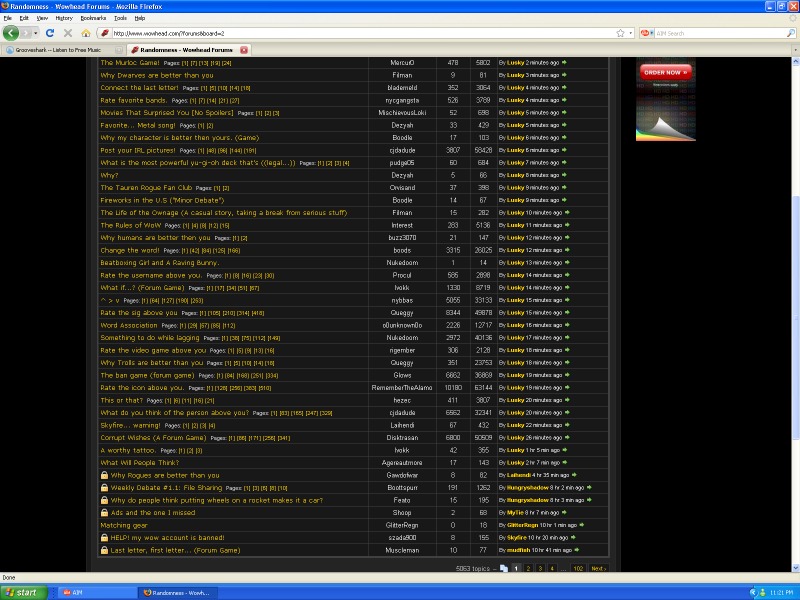Open the list all tabs dropdown
Image resolution: width=800 pixels, height=600 pixels.
(x=795, y=50)
